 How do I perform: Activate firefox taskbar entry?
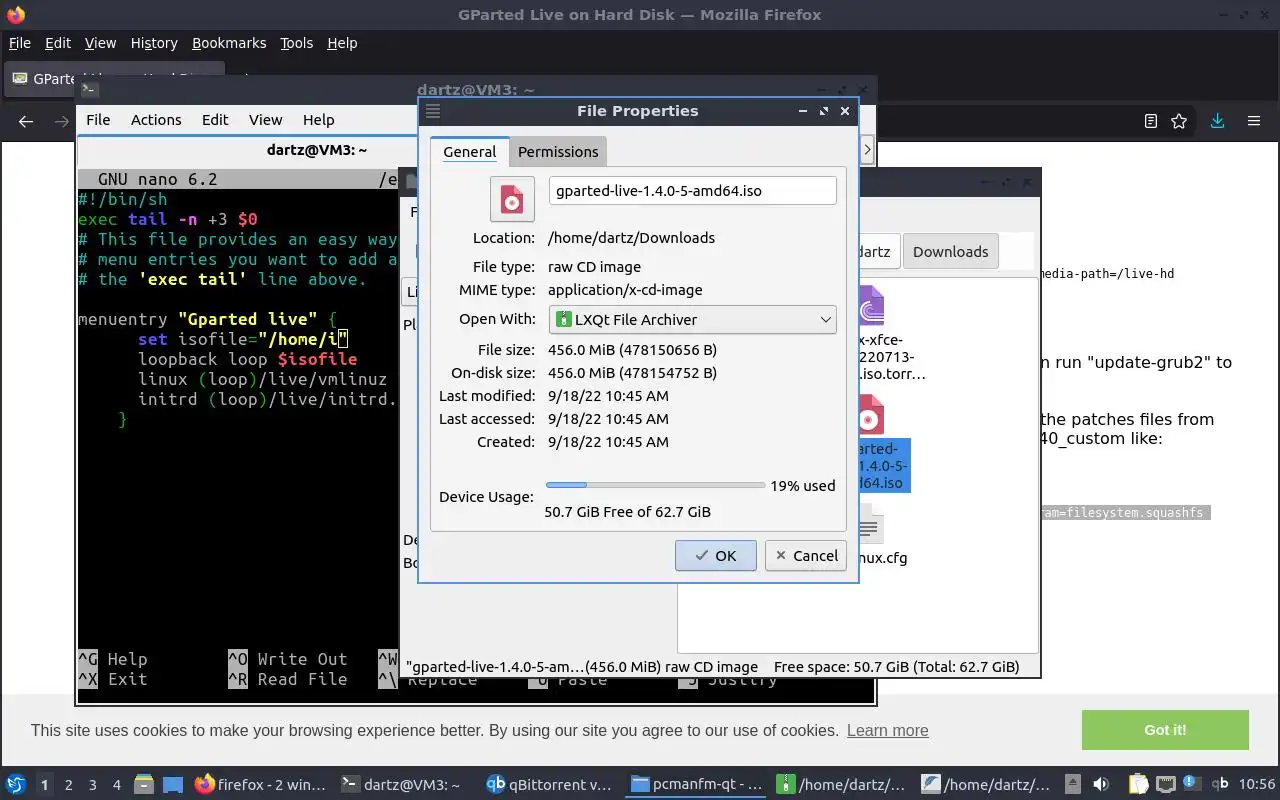260,785
